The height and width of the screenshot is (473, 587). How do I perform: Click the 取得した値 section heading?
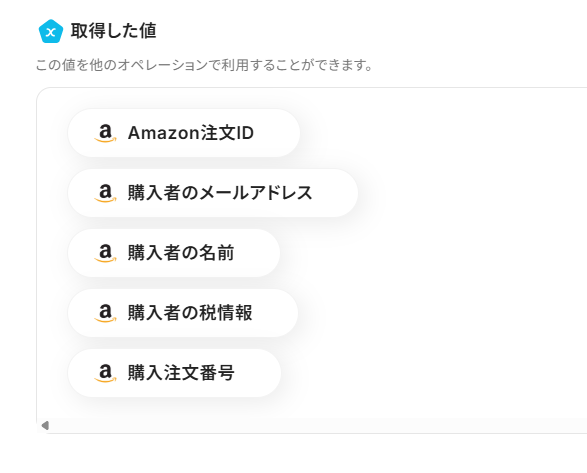point(113,31)
